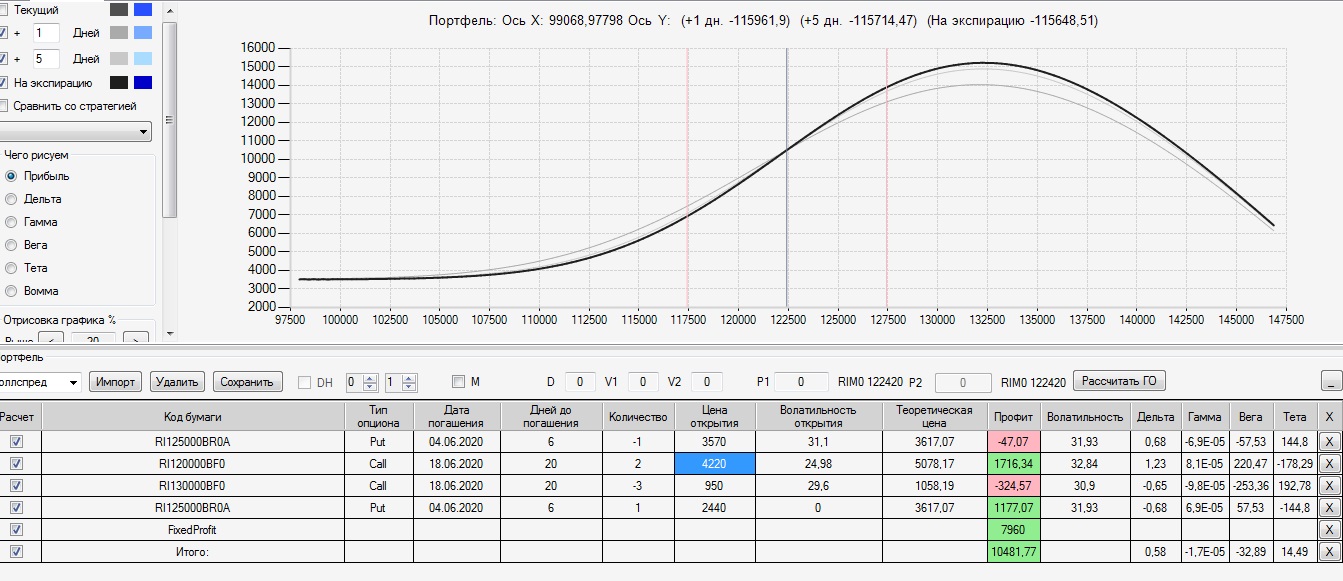Viewport: 1343px width, 581px height.
Task: Click the second DH stepper showing 1
Action: 400,382
